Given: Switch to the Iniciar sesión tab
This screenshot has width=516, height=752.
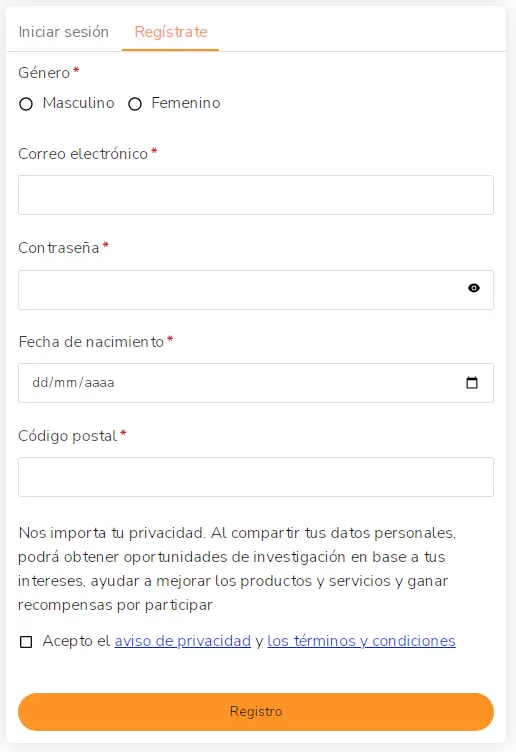Looking at the screenshot, I should [64, 32].
